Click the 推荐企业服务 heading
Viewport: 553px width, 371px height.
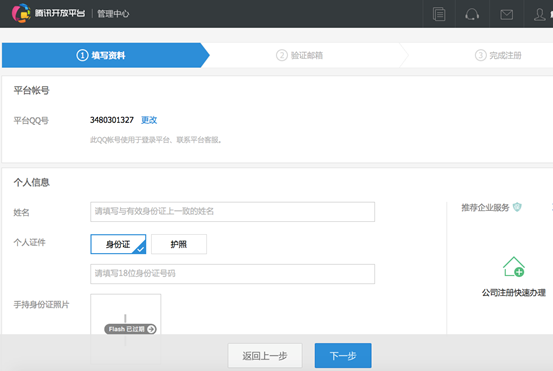click(485, 207)
